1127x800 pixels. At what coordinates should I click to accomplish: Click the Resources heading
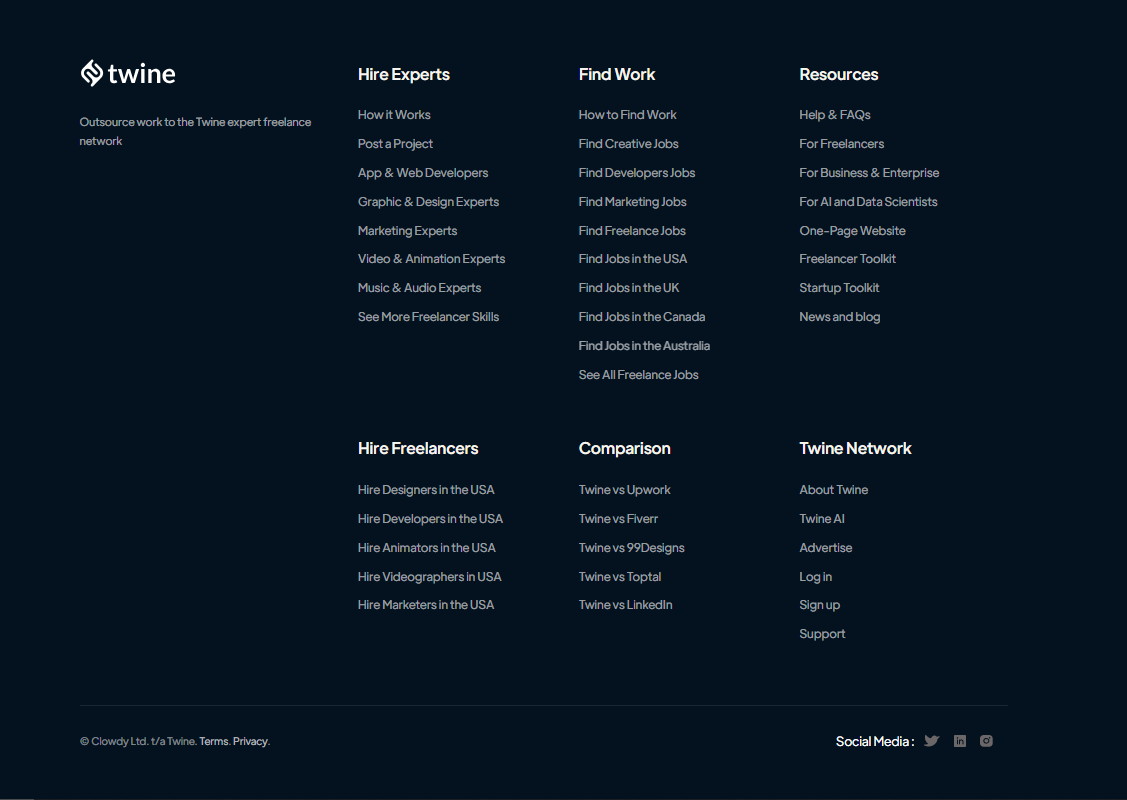tap(839, 74)
